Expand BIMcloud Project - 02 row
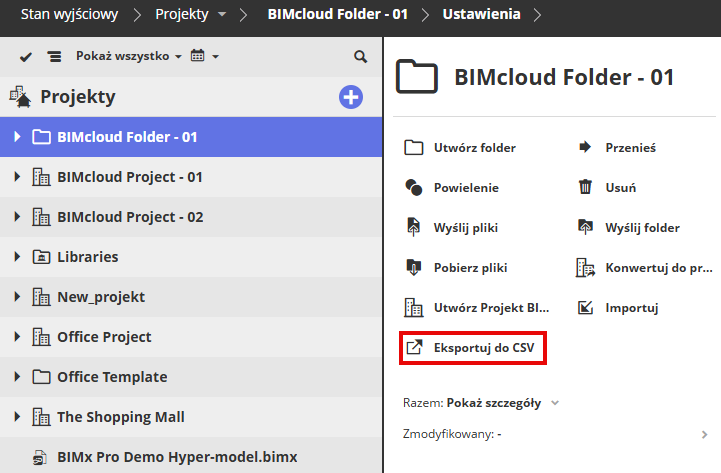 coord(17,217)
